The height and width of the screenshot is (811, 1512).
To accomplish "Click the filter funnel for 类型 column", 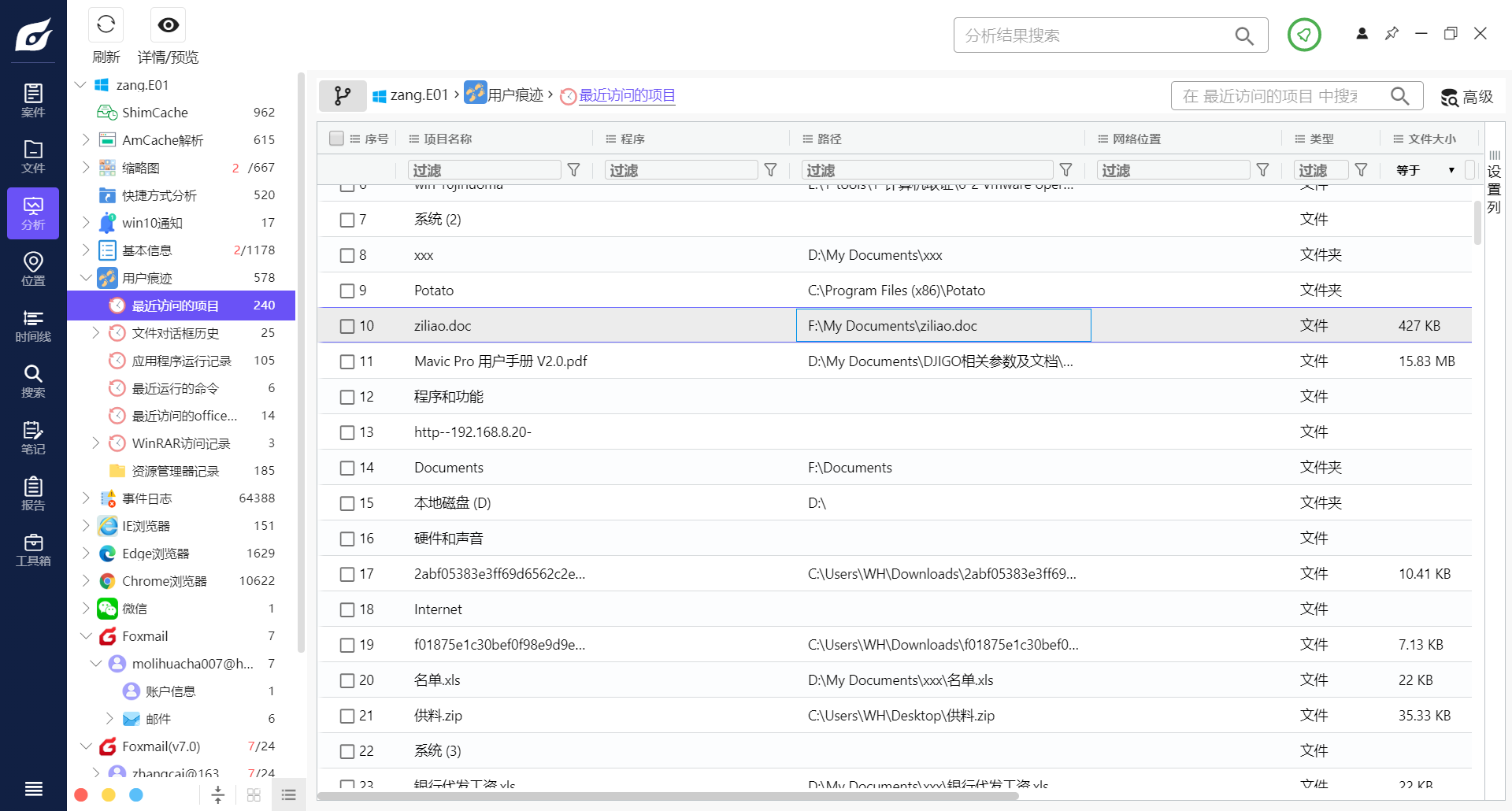I will (1361, 170).
